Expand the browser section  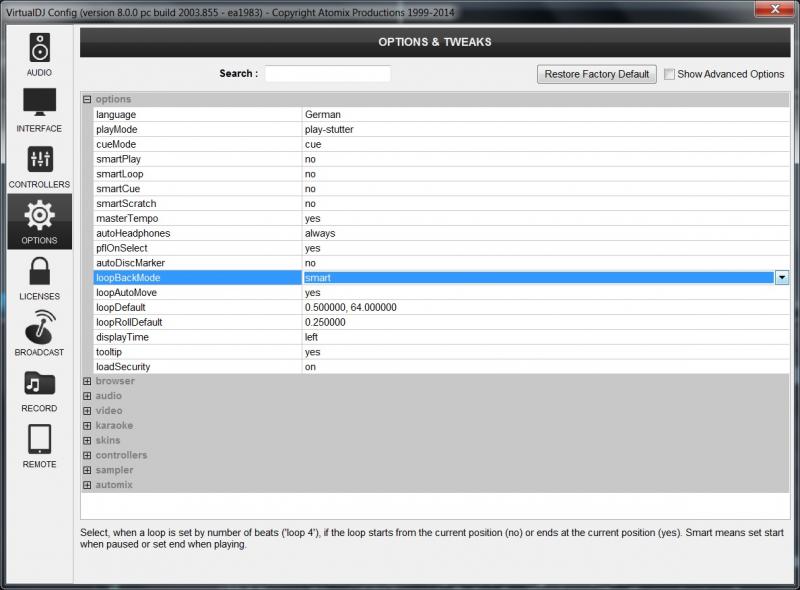(x=87, y=381)
